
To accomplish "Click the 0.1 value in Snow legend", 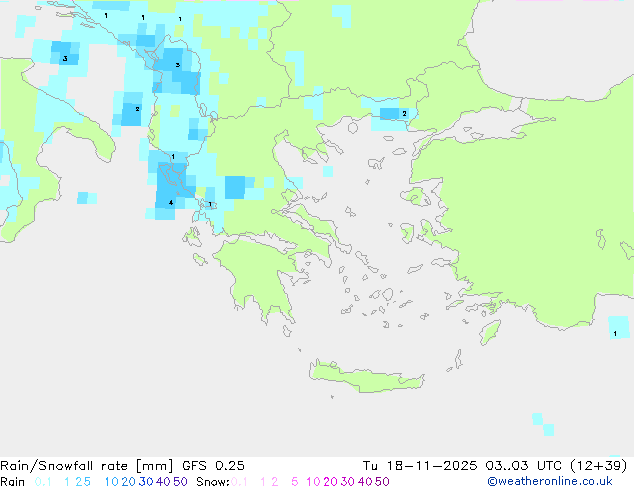I will pyautogui.click(x=239, y=482).
